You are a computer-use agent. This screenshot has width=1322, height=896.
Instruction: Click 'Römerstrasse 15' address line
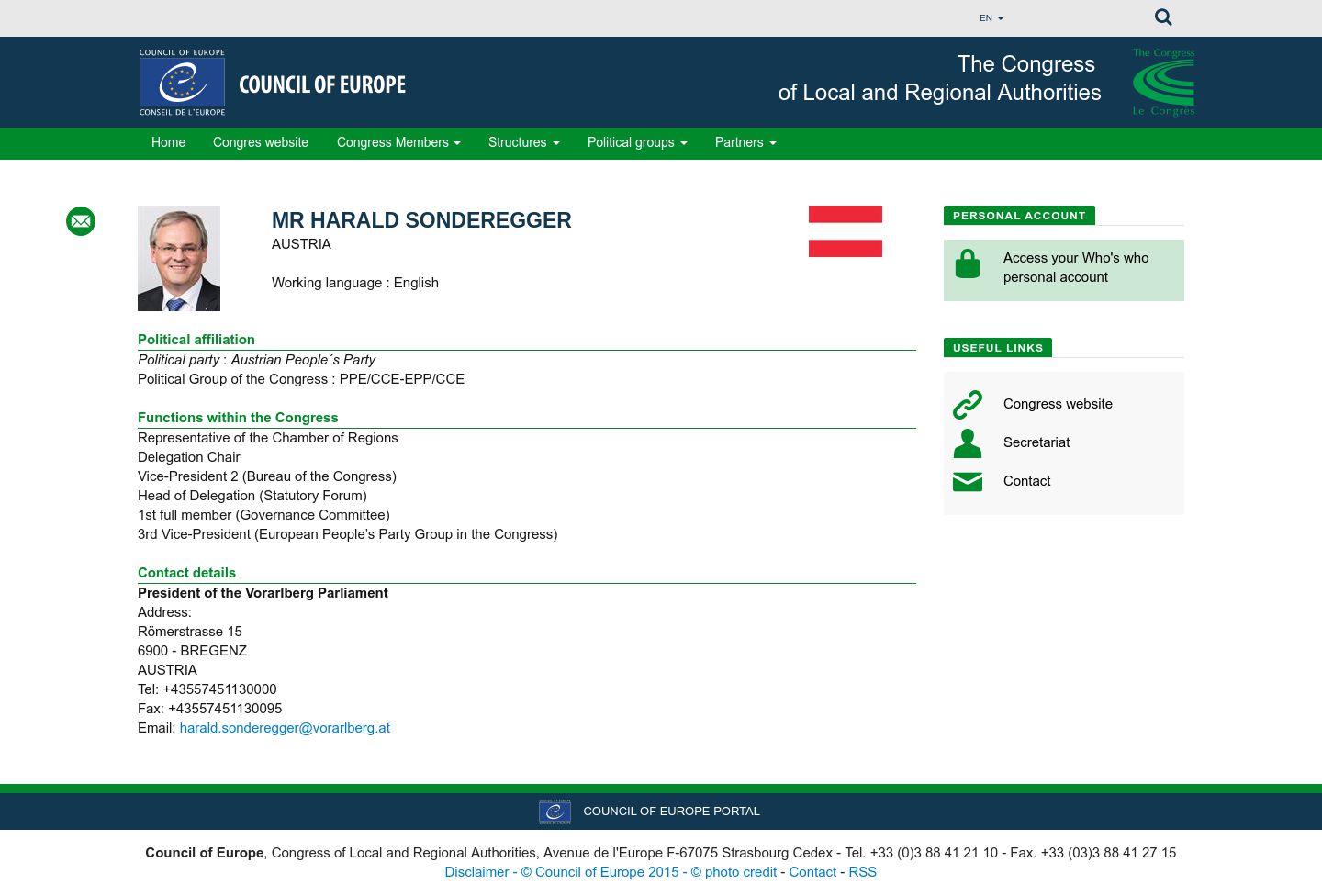pos(190,632)
